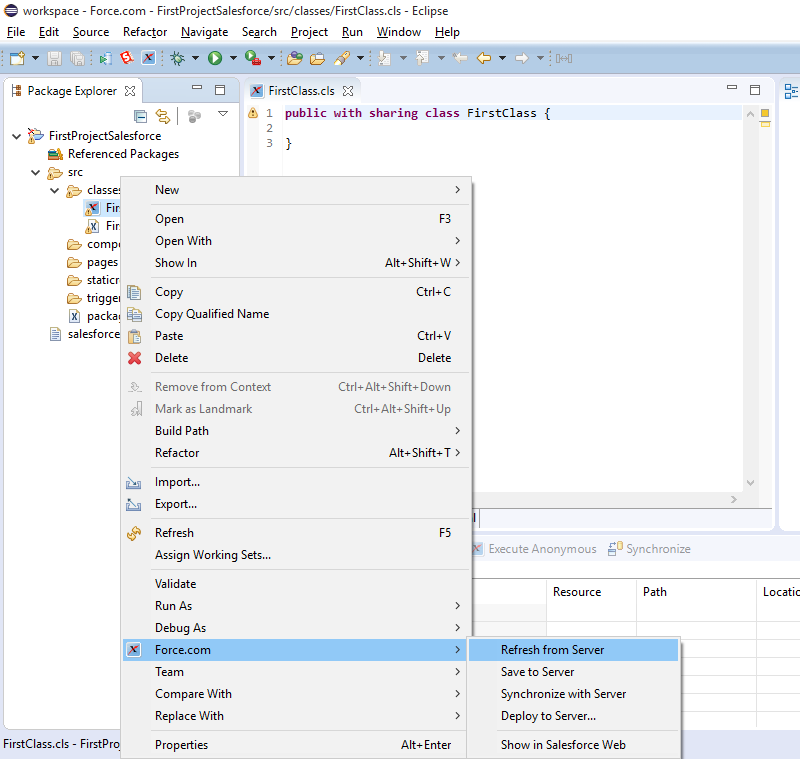Click Referenced Packages in project tree
800x759 pixels.
(123, 154)
